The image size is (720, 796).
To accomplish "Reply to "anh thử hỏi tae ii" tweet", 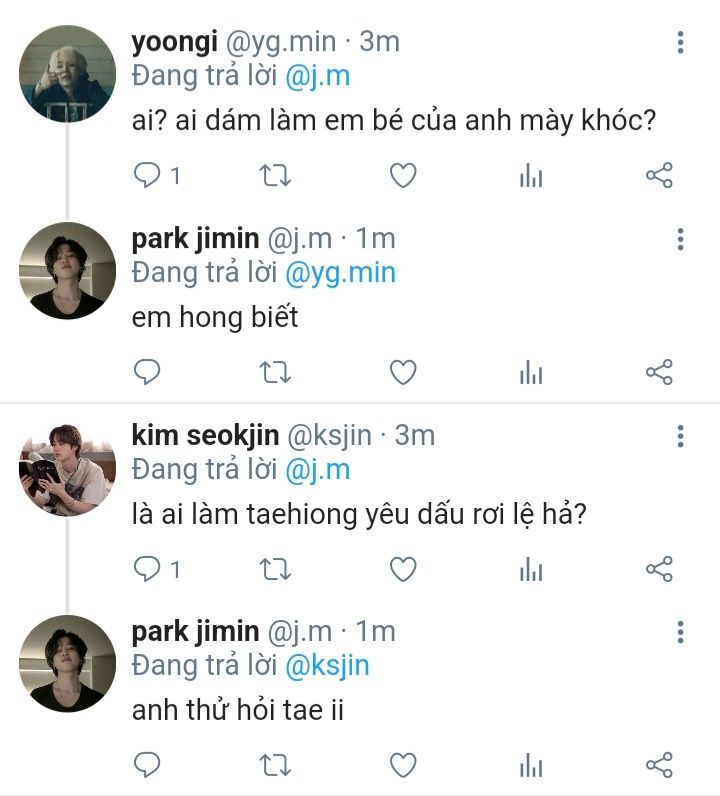I will (147, 766).
